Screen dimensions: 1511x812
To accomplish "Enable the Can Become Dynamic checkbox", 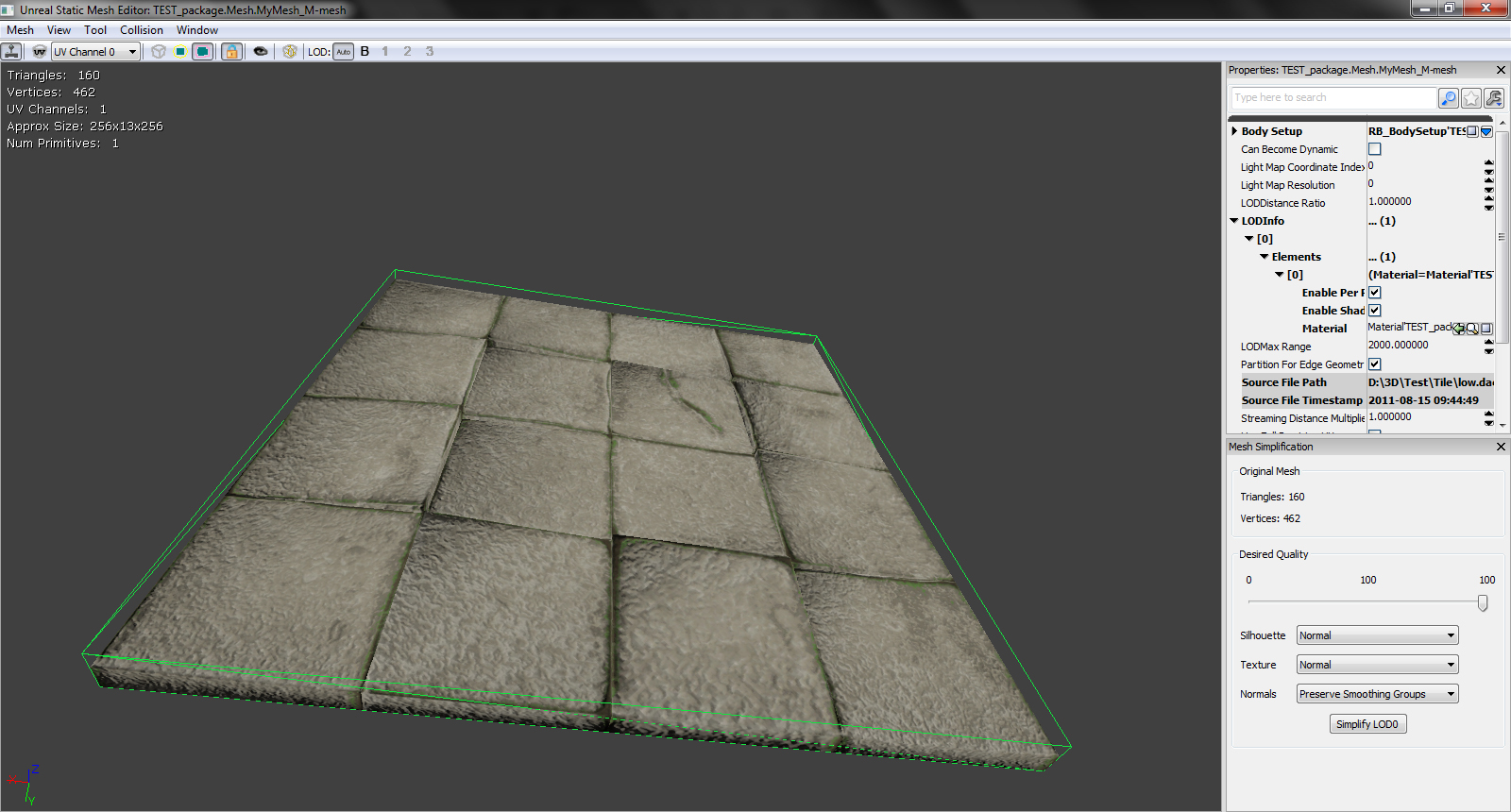I will pyautogui.click(x=1375, y=149).
